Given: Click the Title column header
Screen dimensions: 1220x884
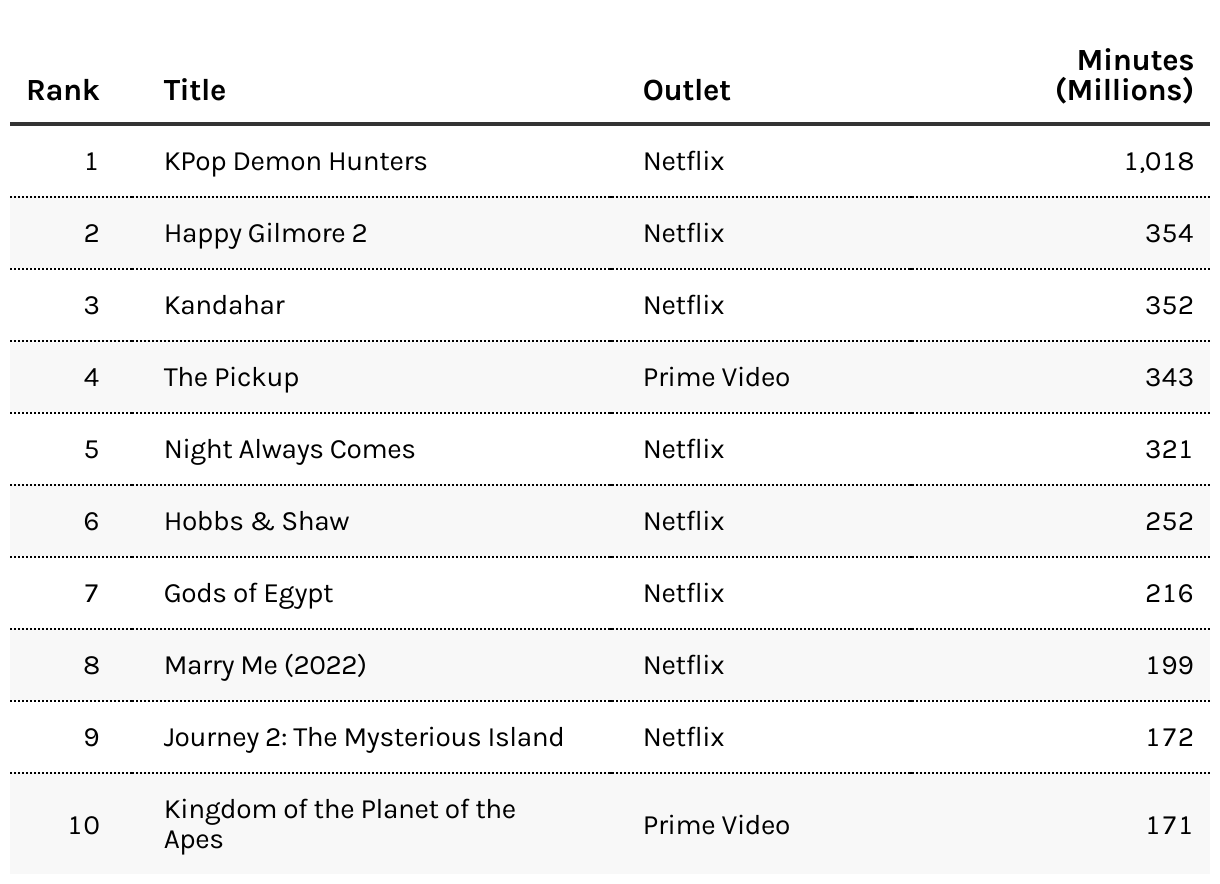Looking at the screenshot, I should (195, 90).
